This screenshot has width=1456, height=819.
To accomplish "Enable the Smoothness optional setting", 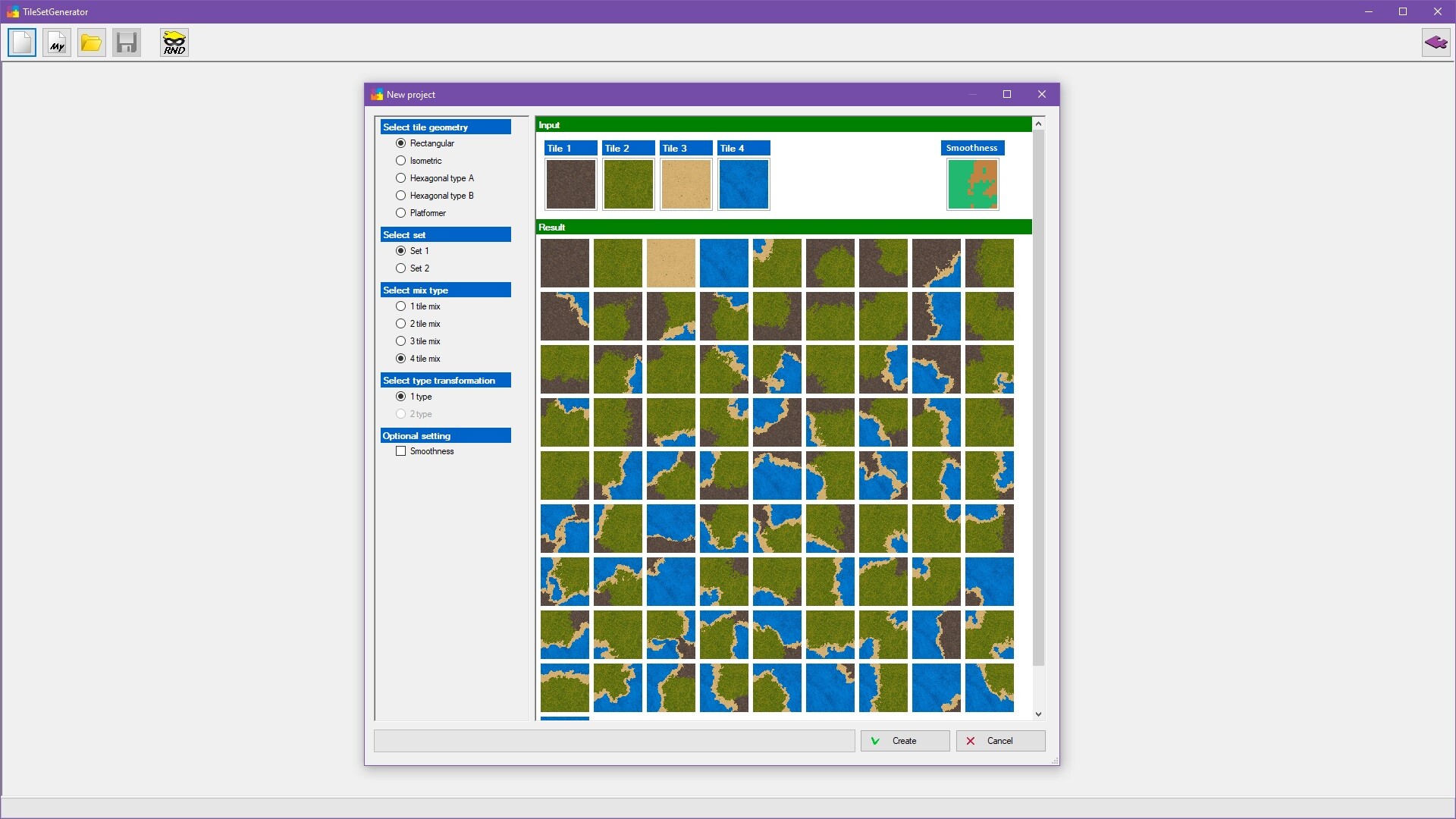I will tap(401, 450).
